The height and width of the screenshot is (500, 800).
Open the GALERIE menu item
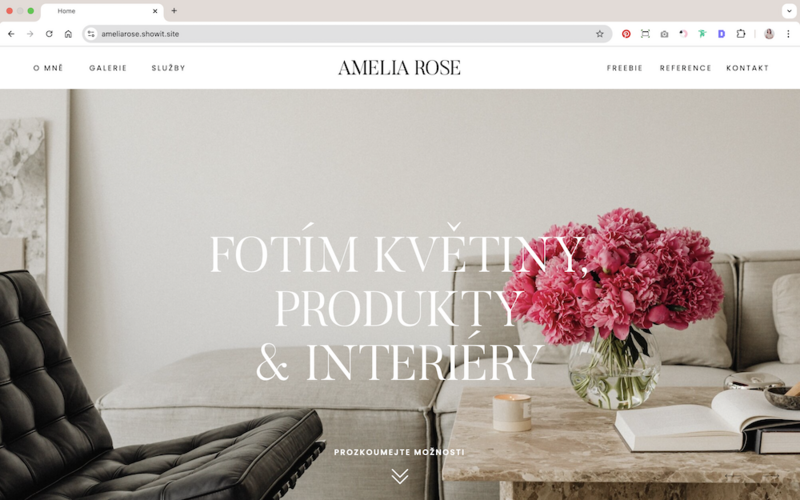click(x=108, y=68)
